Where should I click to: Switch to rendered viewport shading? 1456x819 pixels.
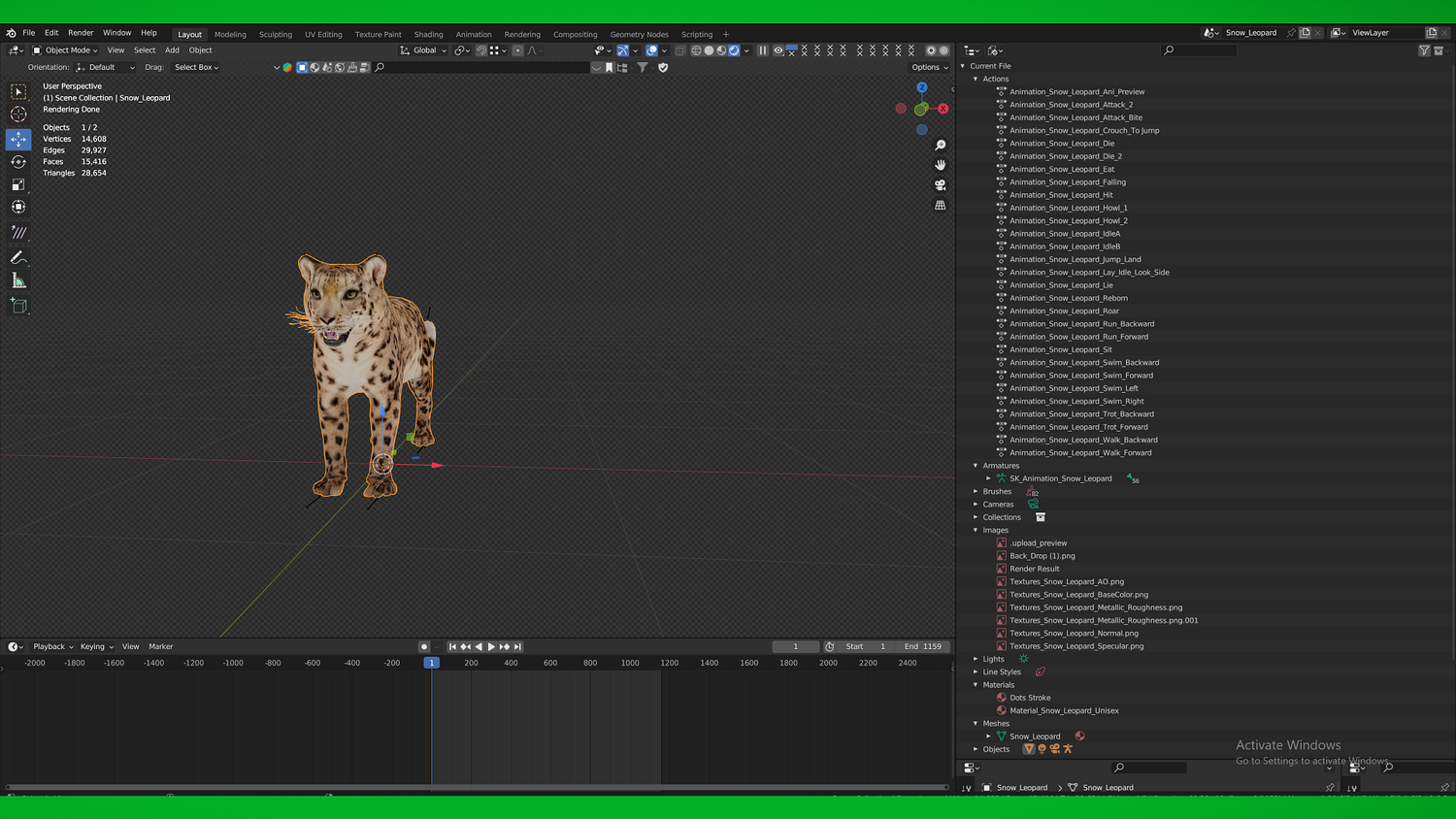734,50
